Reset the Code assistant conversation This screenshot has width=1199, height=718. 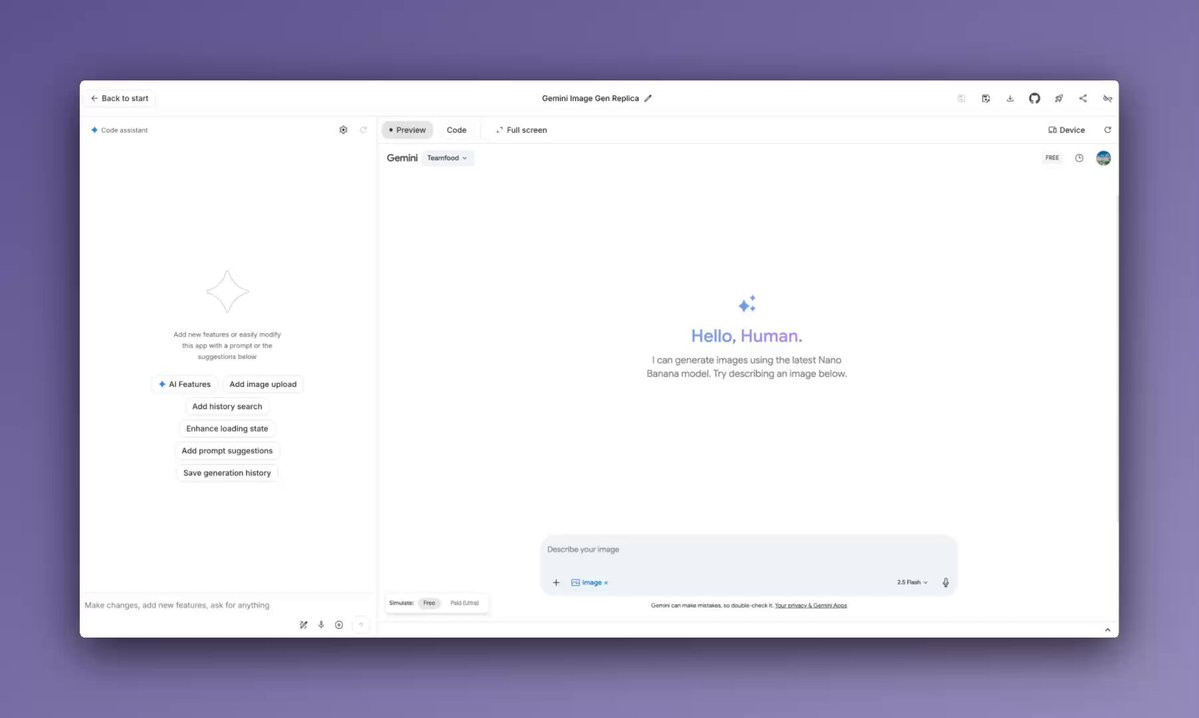363,130
